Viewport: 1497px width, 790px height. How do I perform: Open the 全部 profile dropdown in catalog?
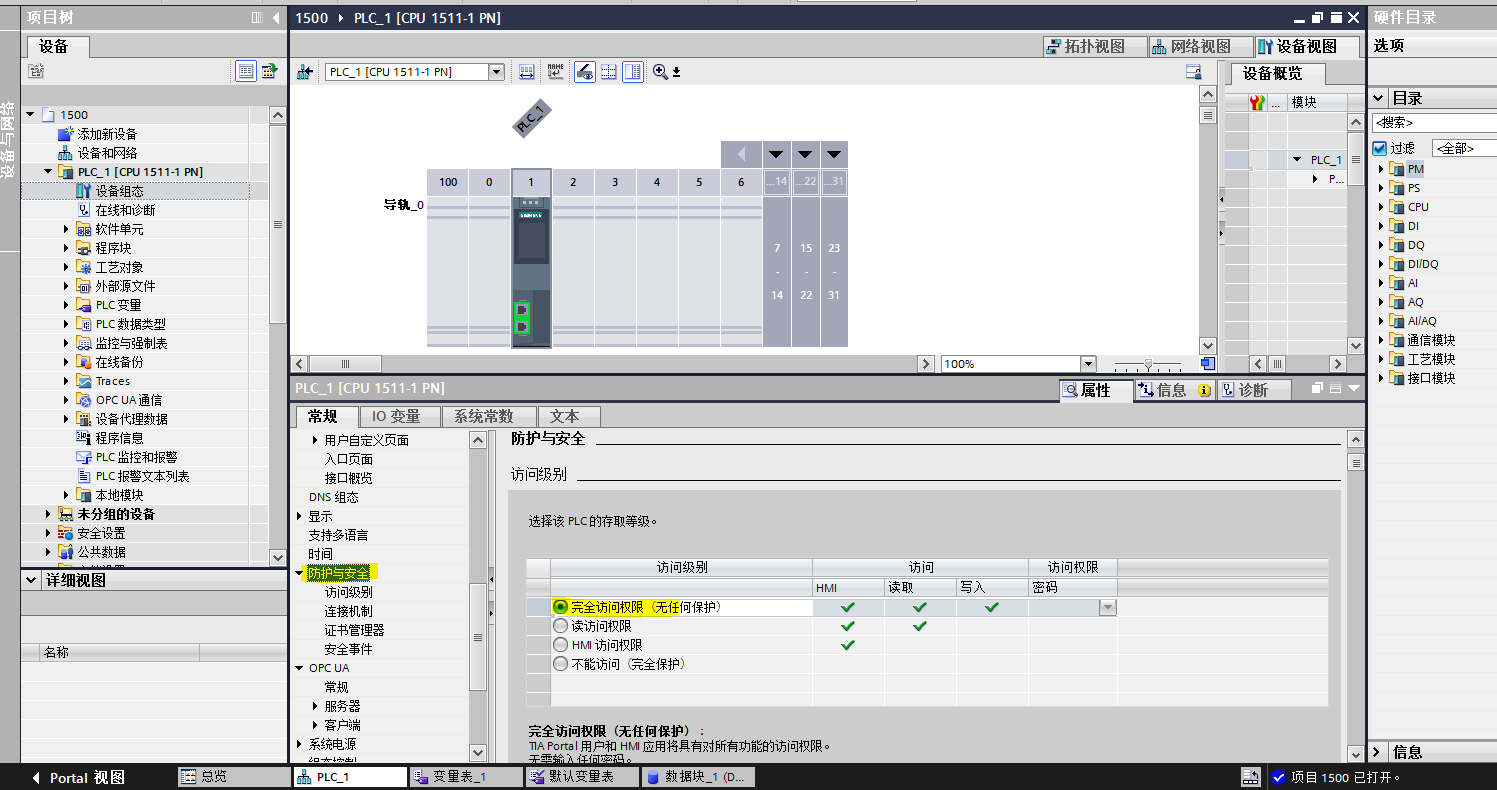click(x=1464, y=148)
